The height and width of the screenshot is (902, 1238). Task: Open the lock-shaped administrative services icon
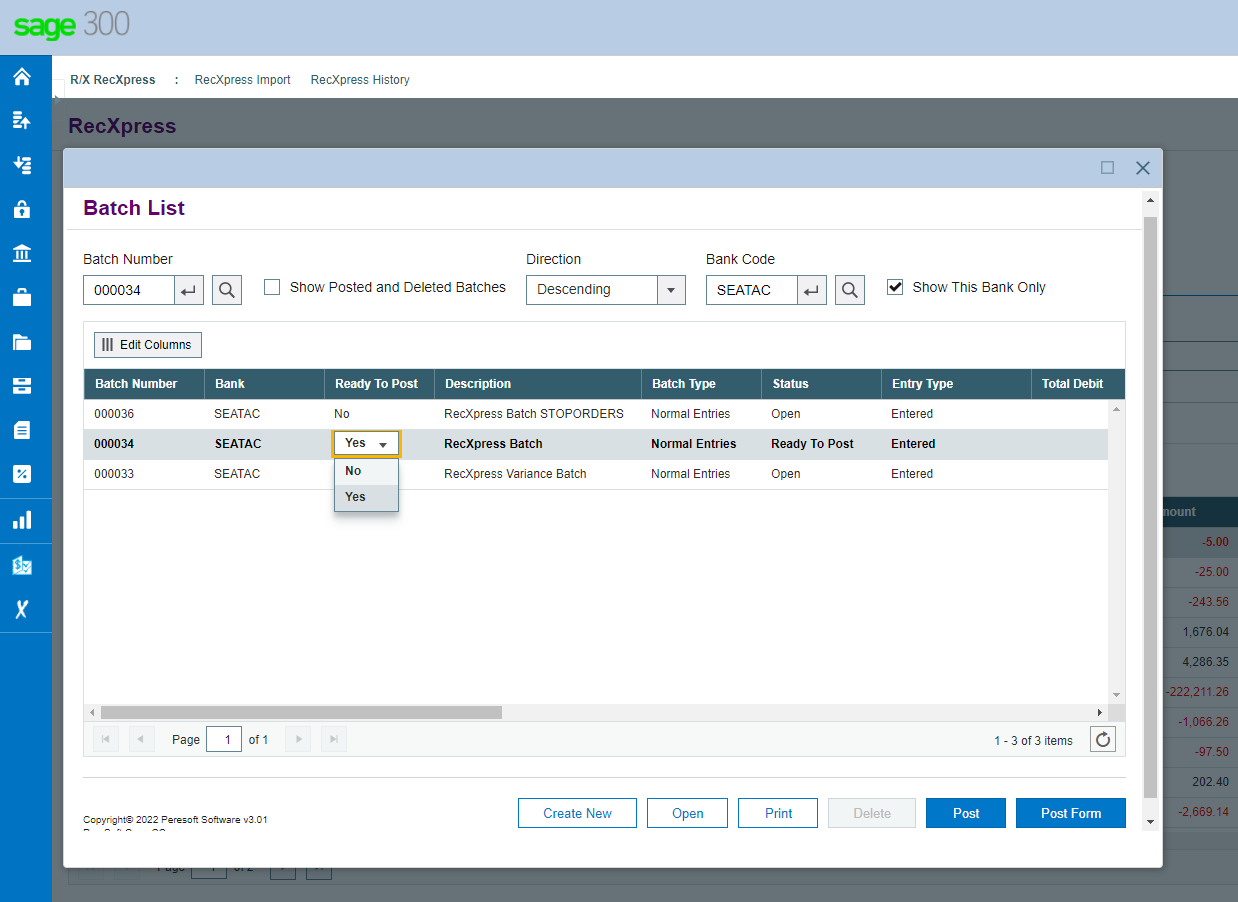(22, 209)
